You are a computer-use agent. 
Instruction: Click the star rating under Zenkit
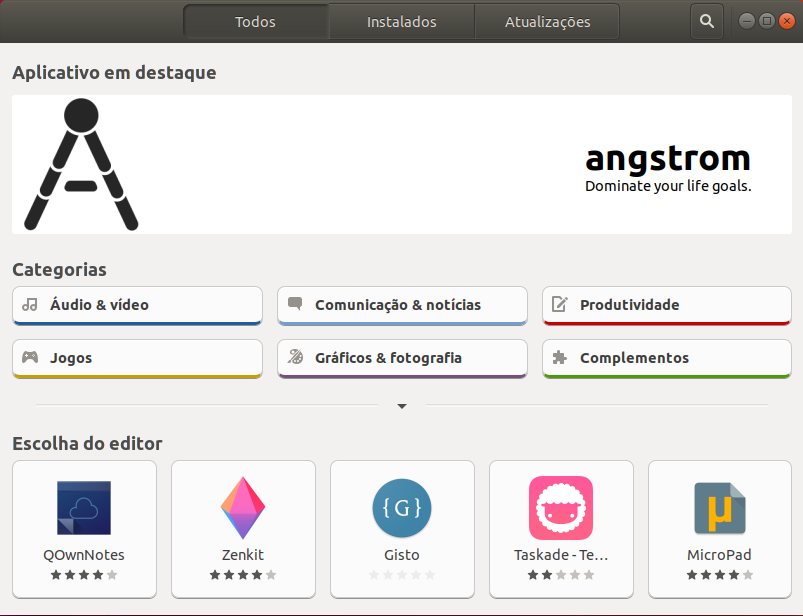243,575
